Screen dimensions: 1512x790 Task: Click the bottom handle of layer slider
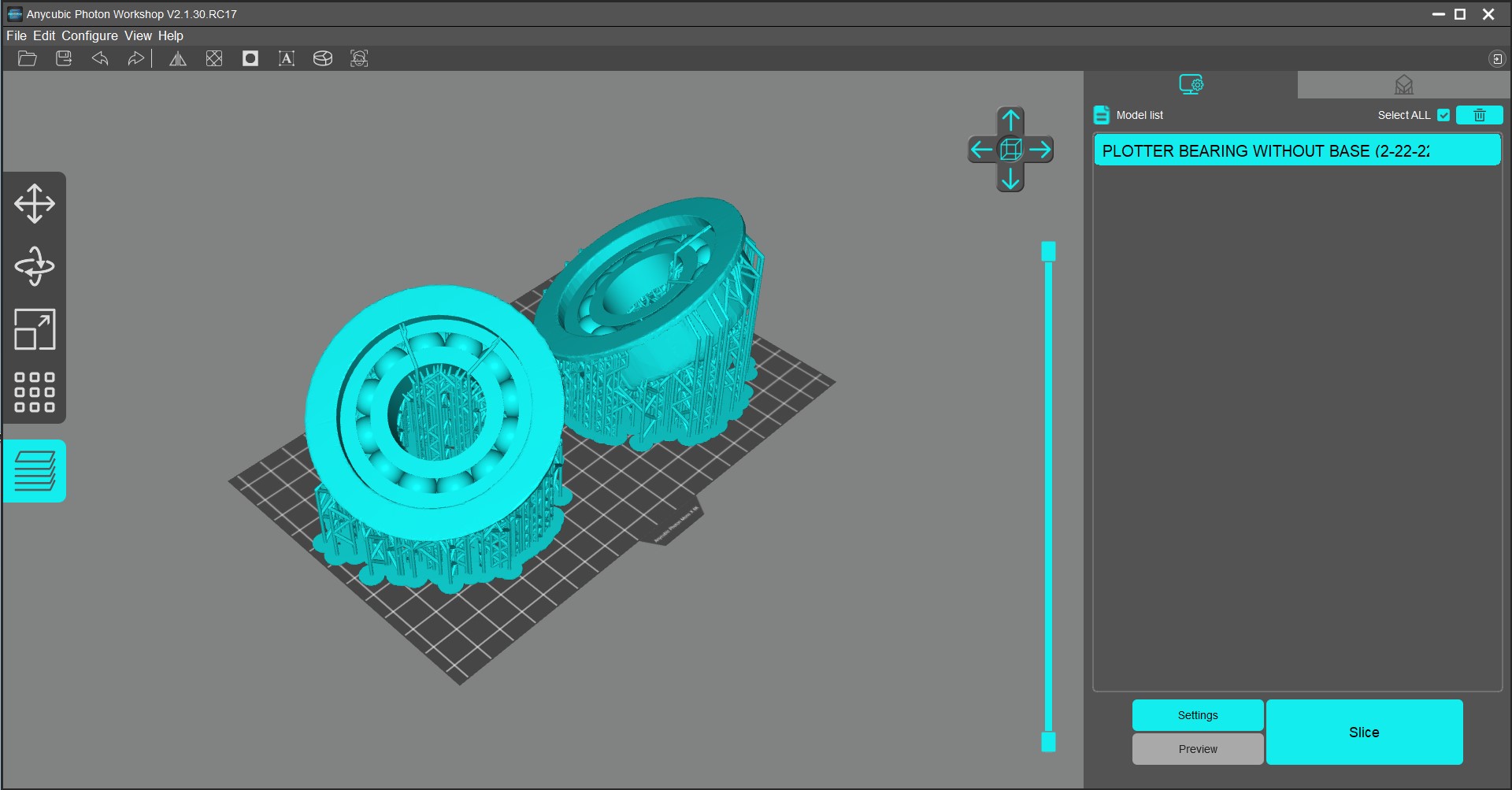coord(1048,741)
